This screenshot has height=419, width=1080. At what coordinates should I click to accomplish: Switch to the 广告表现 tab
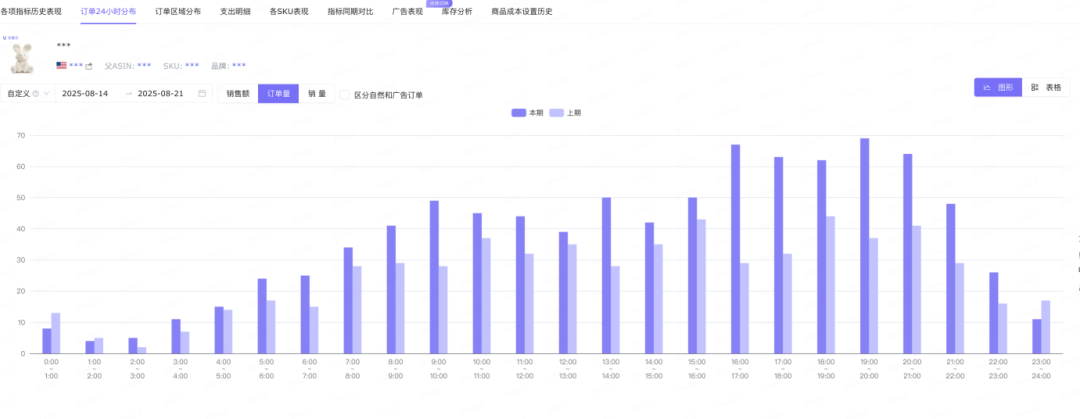pyautogui.click(x=407, y=12)
